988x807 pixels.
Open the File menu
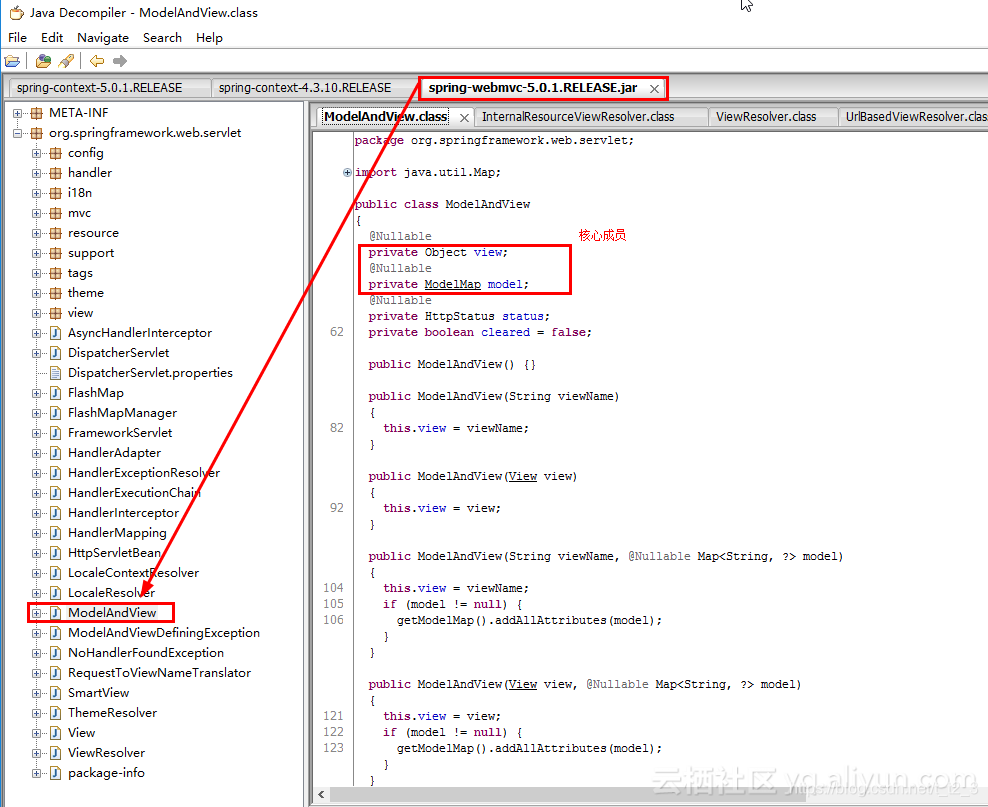pos(18,38)
